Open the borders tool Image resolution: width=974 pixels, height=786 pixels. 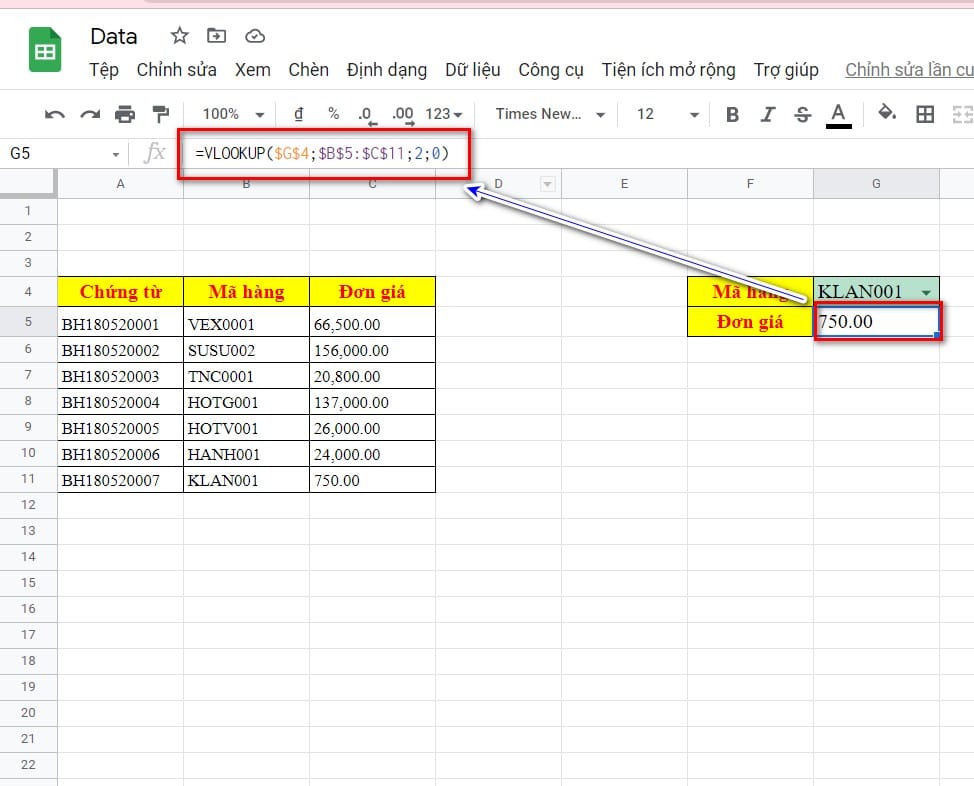925,114
